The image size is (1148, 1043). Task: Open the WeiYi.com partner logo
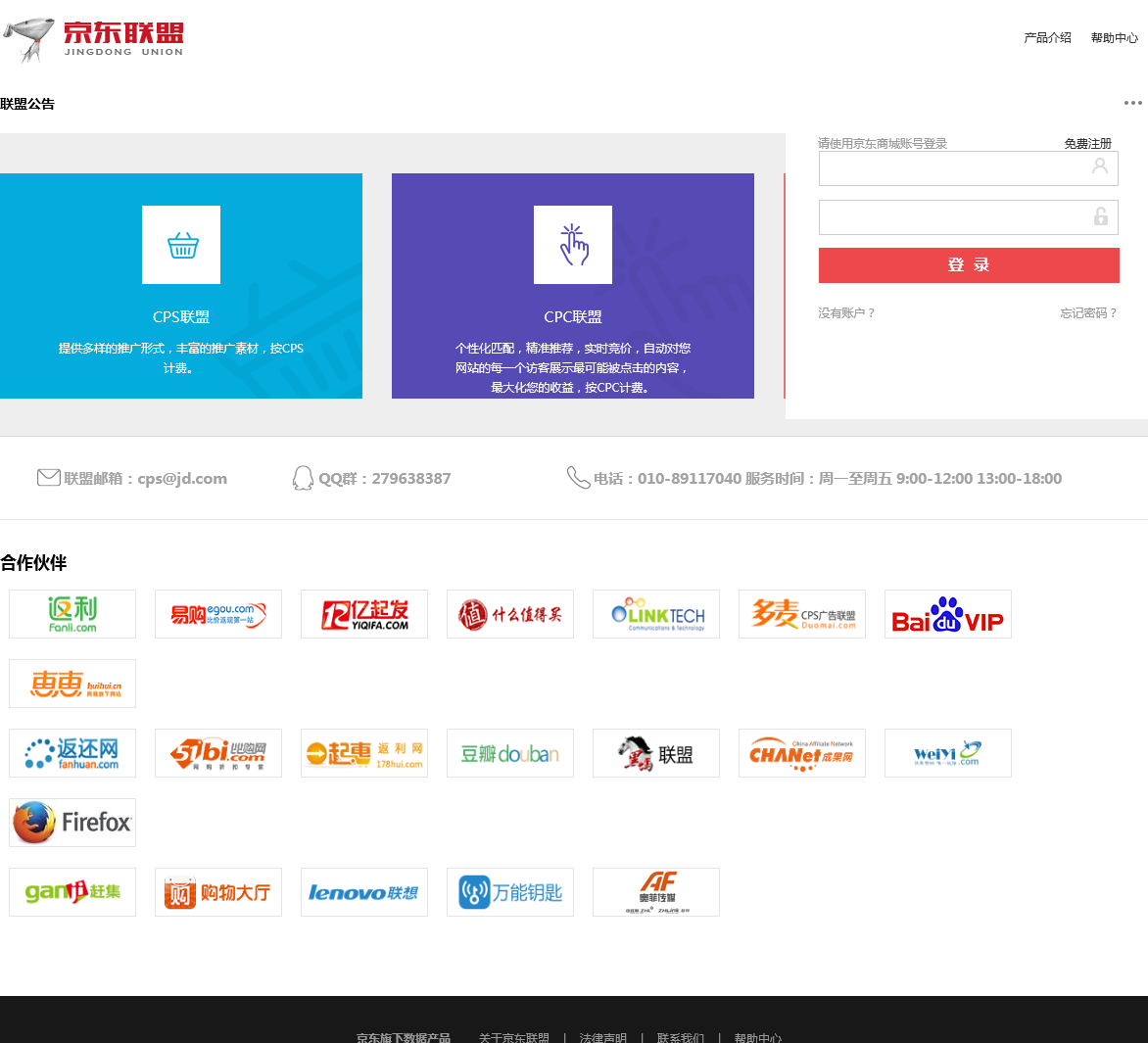(948, 753)
